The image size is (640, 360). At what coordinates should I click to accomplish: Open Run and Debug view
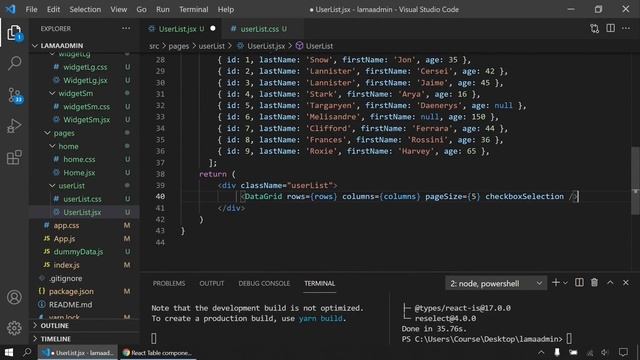point(14,126)
